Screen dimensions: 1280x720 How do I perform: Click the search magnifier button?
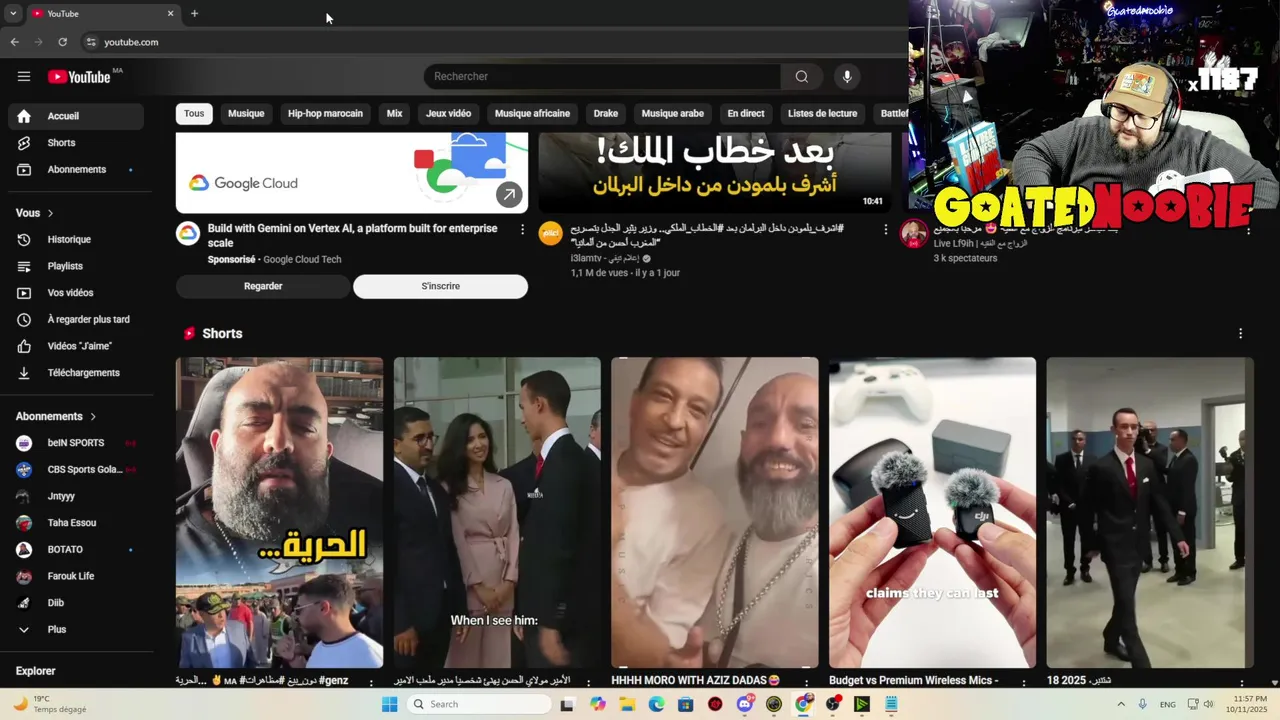coord(801,77)
